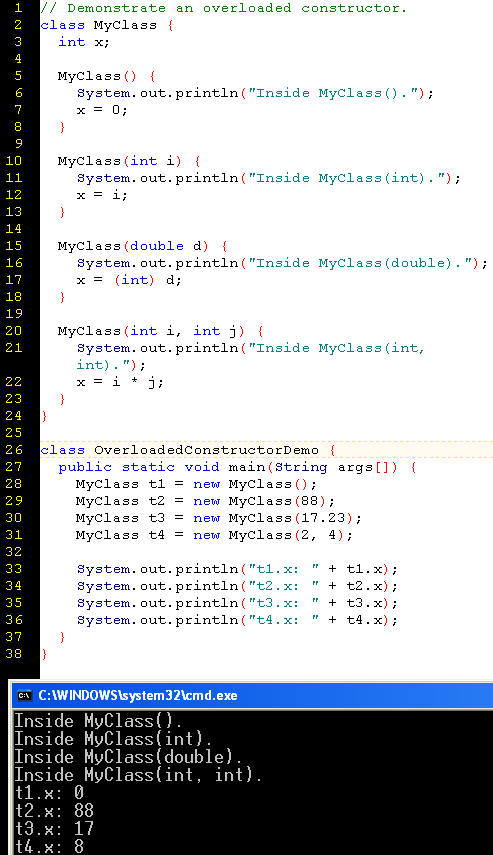Click line number 1 in the gutter
The image size is (493, 855).
[x=18, y=8]
